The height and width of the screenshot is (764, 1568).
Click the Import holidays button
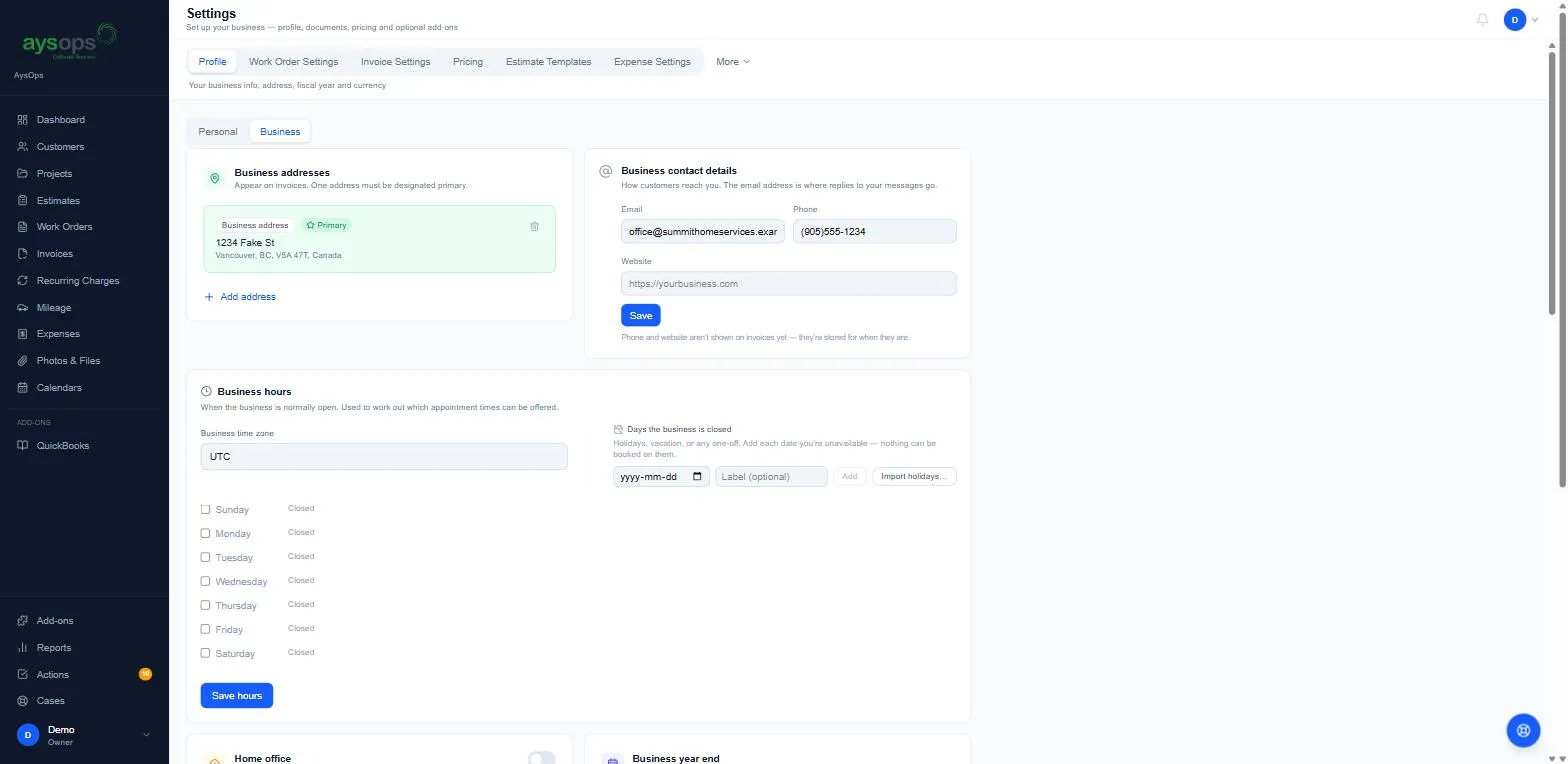pyautogui.click(x=914, y=477)
